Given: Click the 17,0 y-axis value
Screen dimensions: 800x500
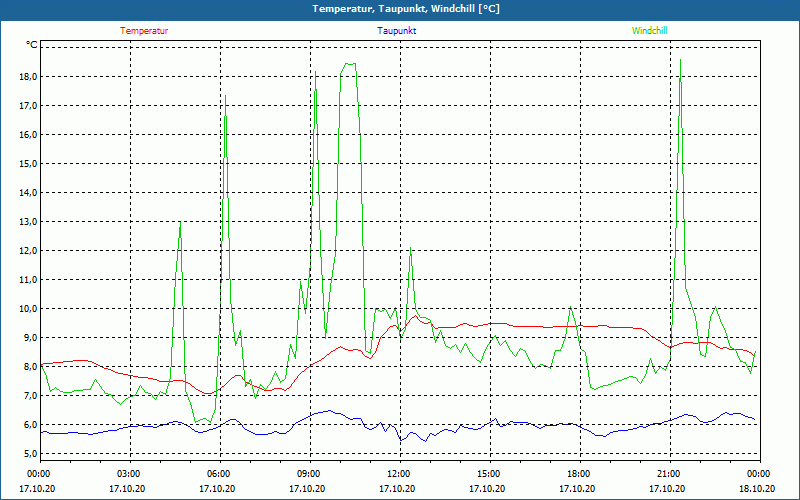Looking at the screenshot, I should 29,106.
